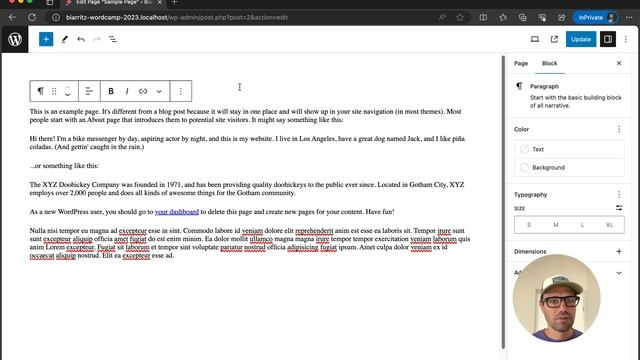The height and width of the screenshot is (360, 640).
Task: Select font size S
Action: (x=529, y=225)
